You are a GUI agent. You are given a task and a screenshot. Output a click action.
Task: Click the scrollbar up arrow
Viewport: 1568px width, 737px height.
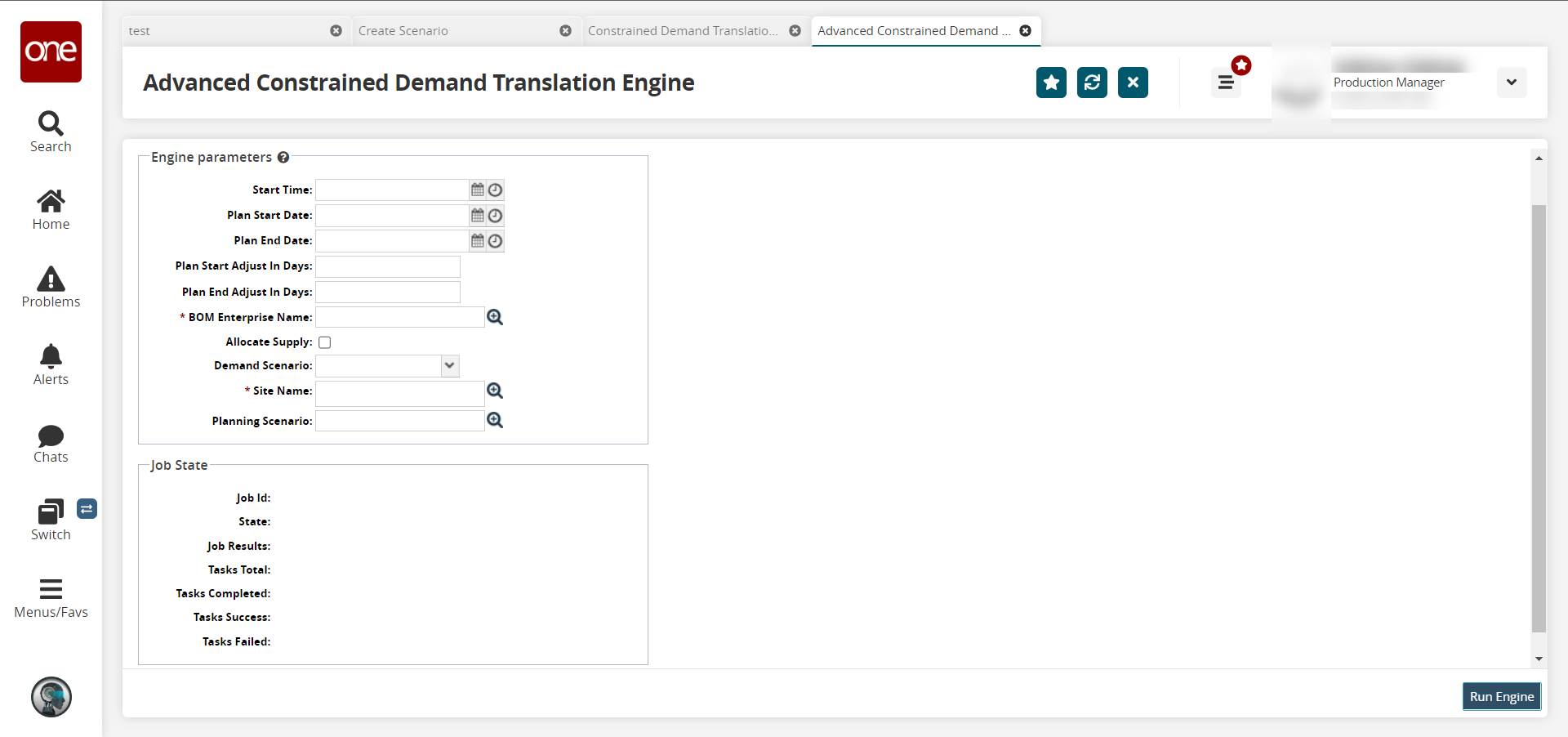pyautogui.click(x=1539, y=159)
